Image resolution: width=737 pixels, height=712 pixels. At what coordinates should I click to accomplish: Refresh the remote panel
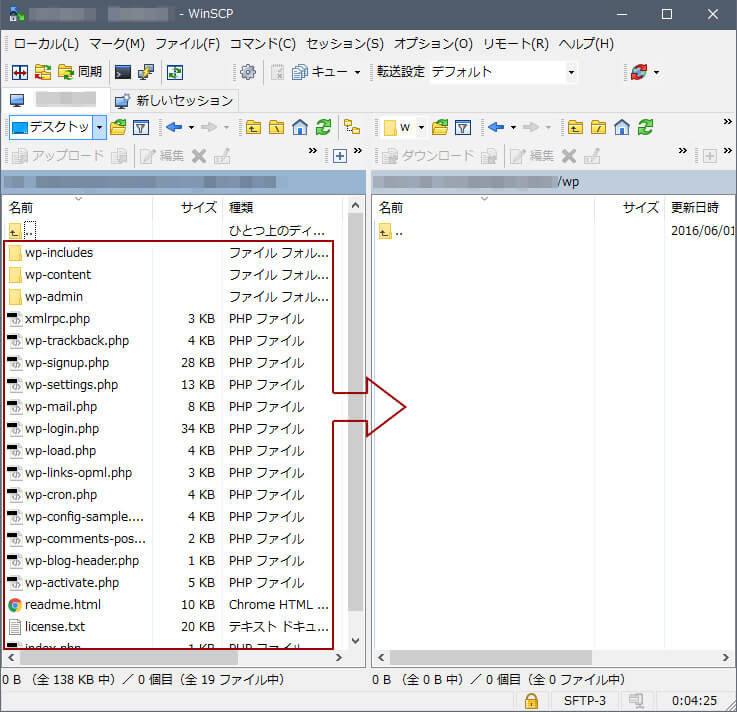[x=645, y=127]
